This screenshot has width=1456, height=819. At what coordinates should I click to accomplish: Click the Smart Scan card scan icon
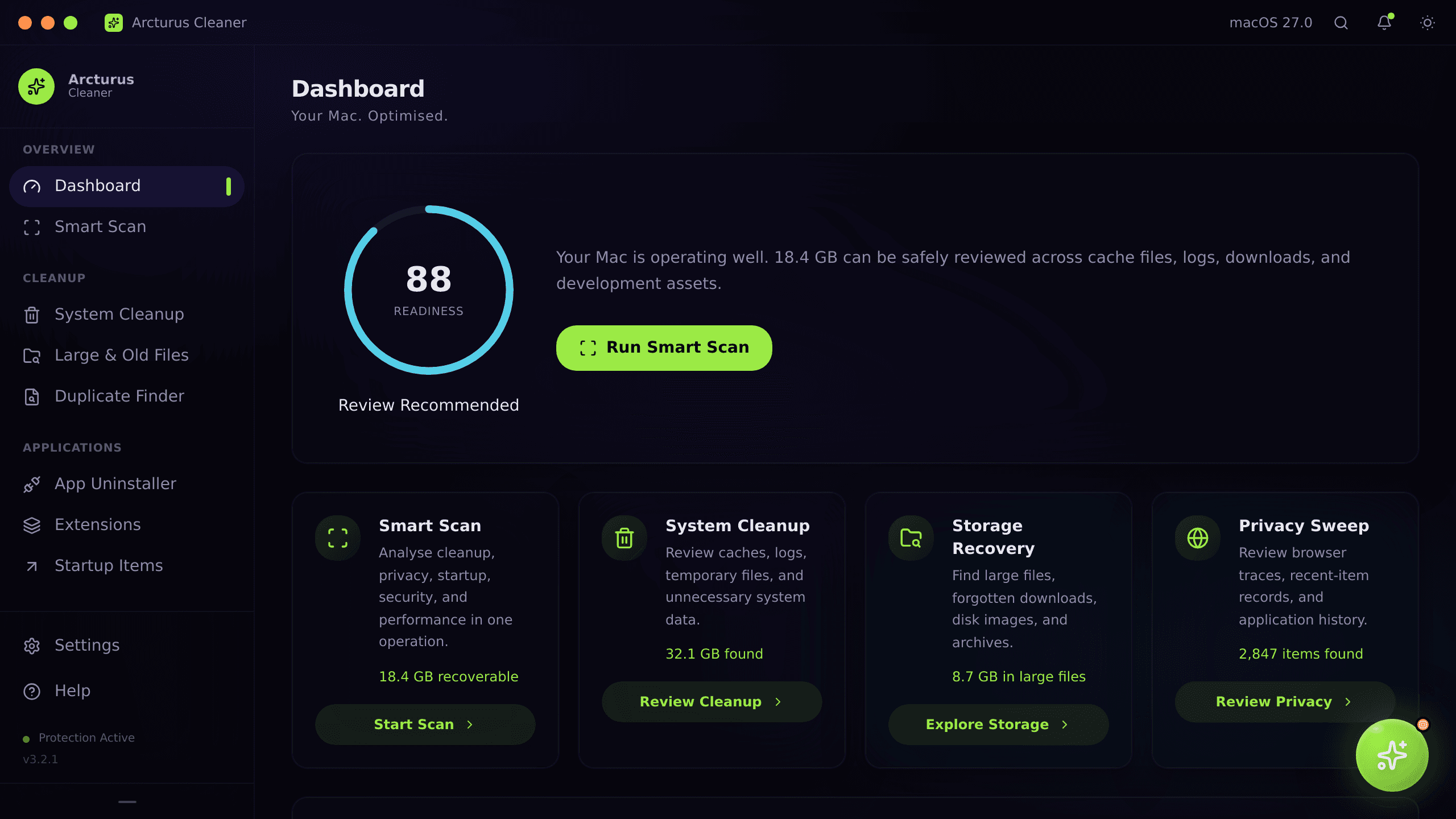click(x=338, y=538)
